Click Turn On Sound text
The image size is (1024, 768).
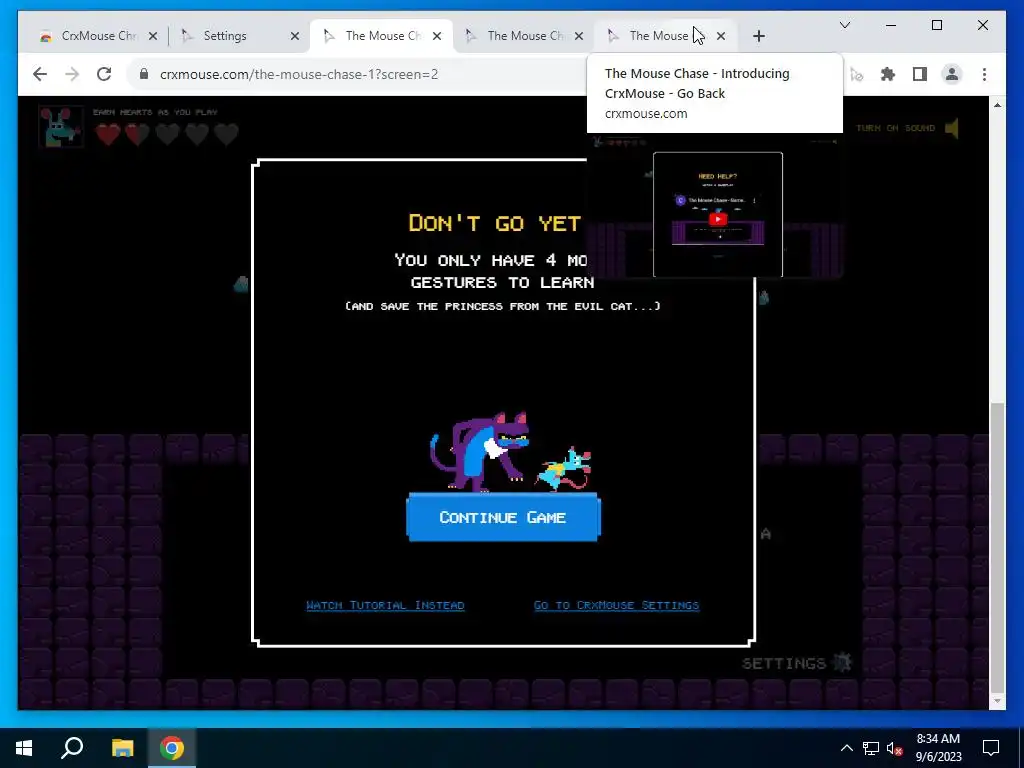pyautogui.click(x=895, y=128)
